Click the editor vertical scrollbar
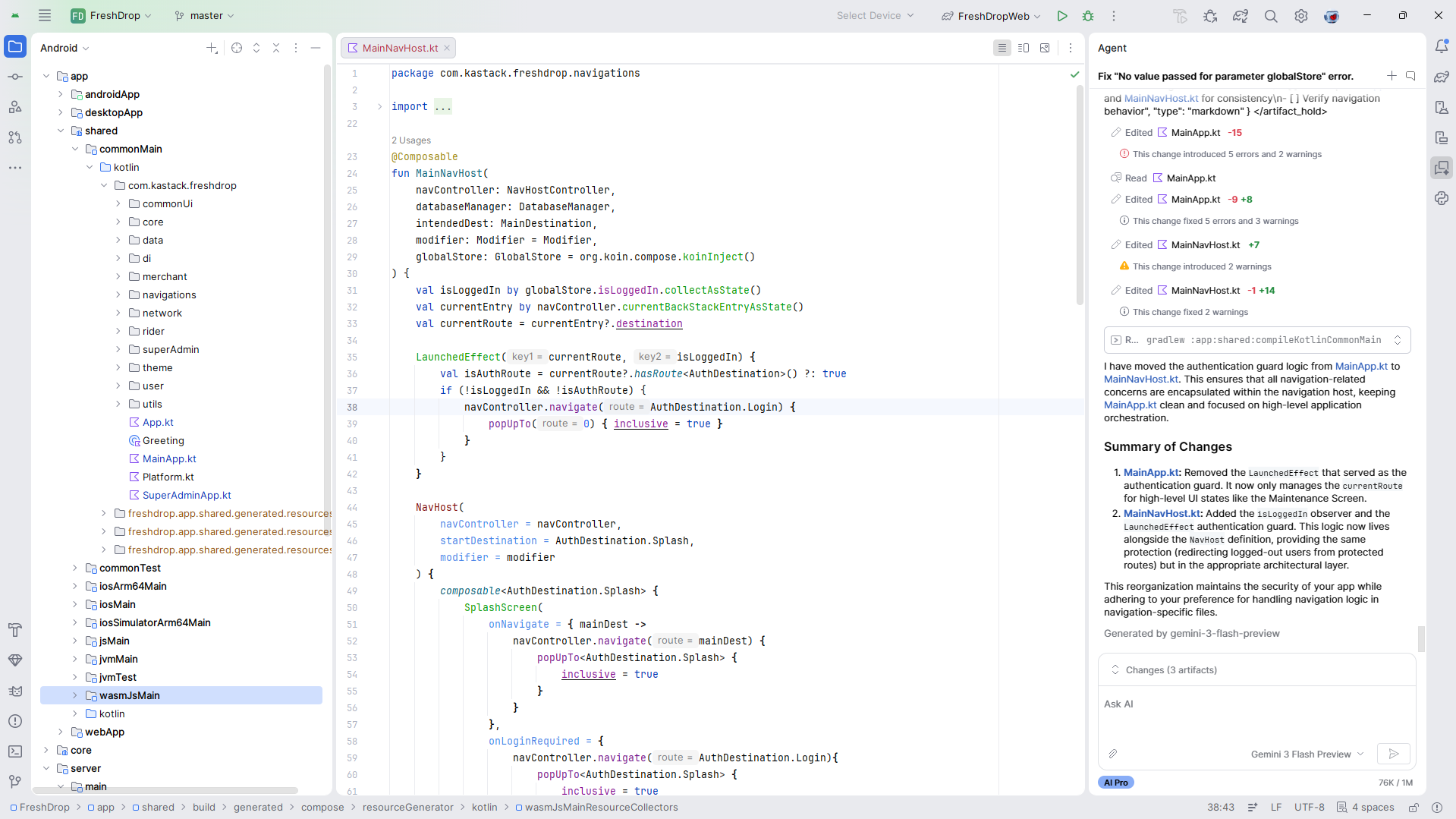Viewport: 1456px width, 819px height. pyautogui.click(x=1080, y=194)
